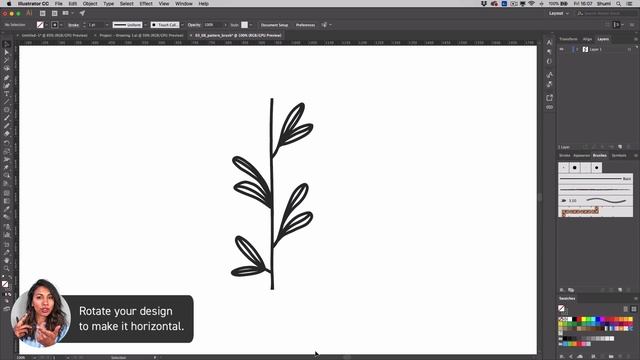Open the Character panel icon in the dock
This screenshot has height=360, width=640.
(x=549, y=43)
